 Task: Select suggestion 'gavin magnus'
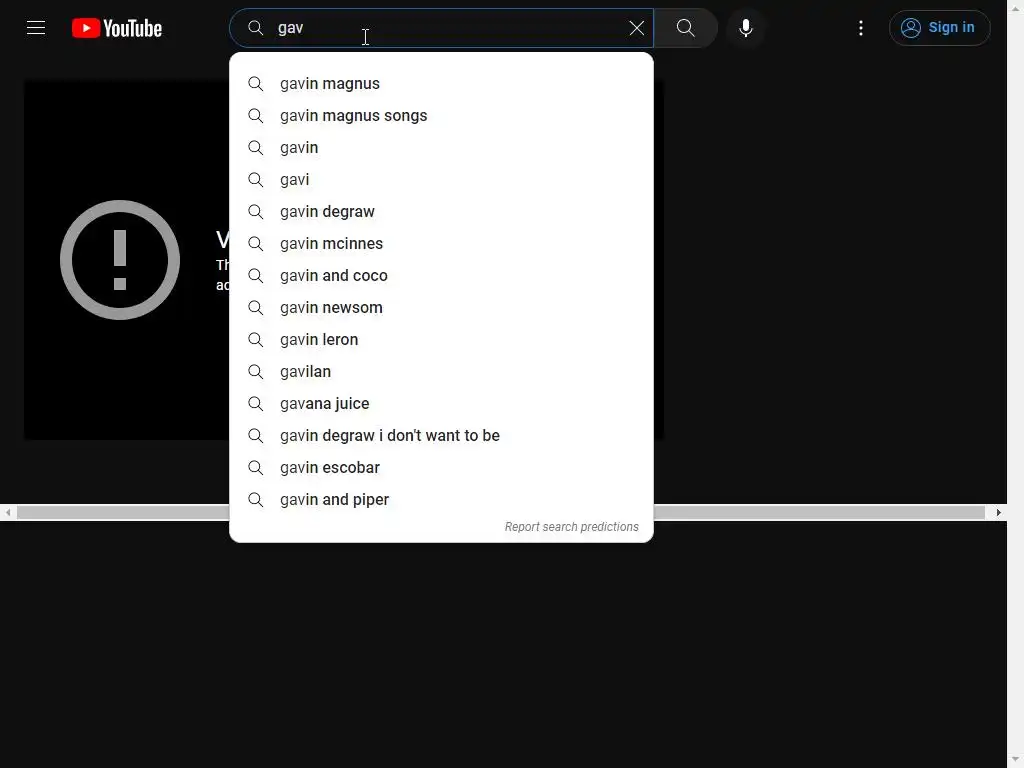441,84
